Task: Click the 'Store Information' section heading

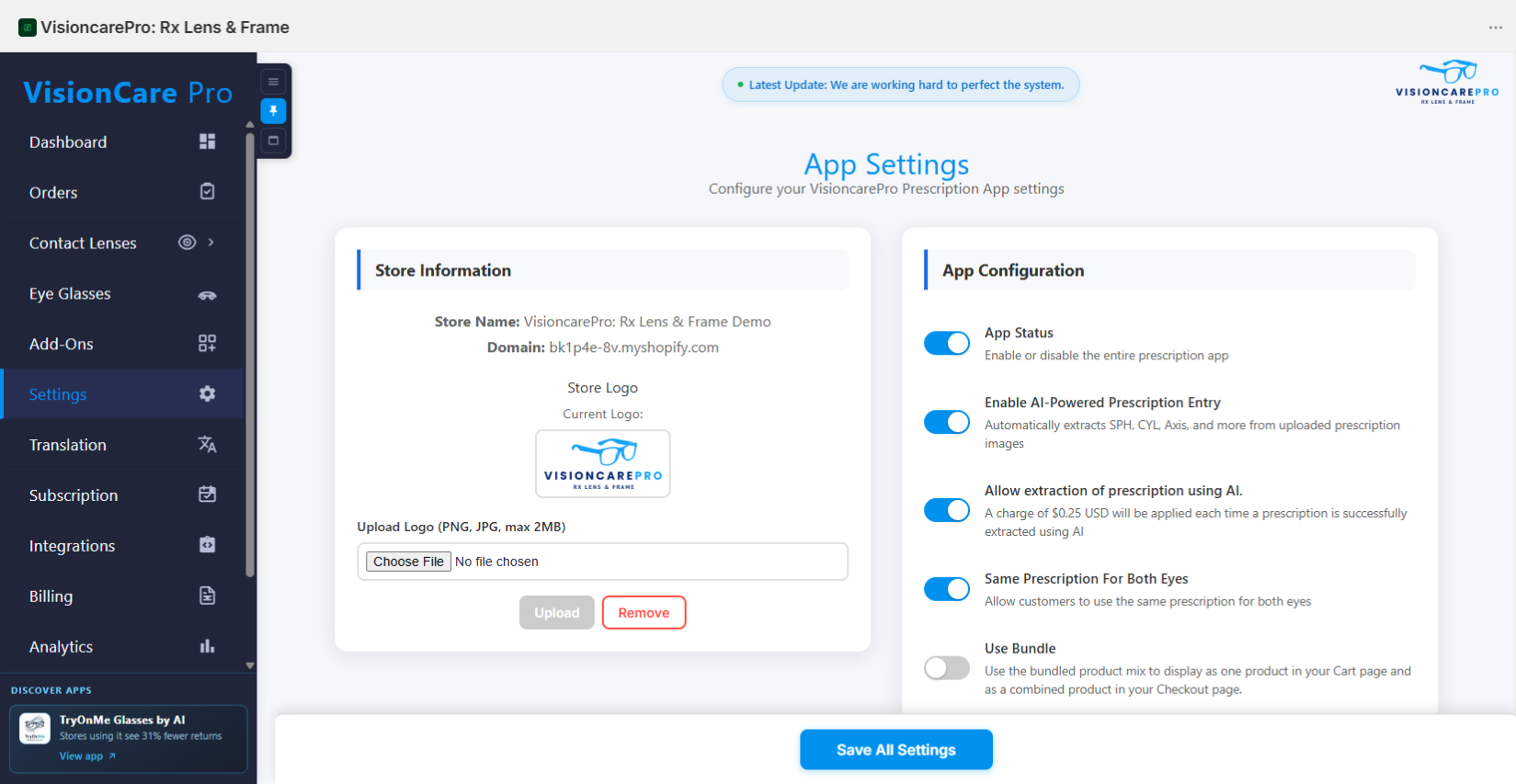Action: pos(443,270)
